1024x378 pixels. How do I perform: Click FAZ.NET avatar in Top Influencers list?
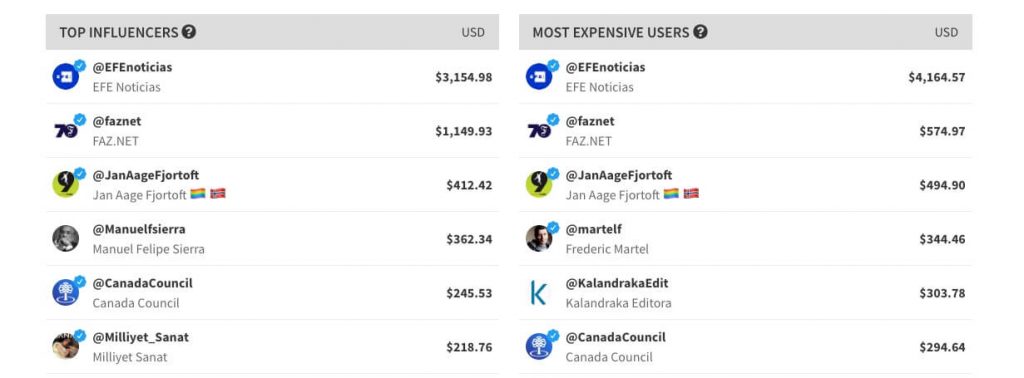click(x=66, y=131)
